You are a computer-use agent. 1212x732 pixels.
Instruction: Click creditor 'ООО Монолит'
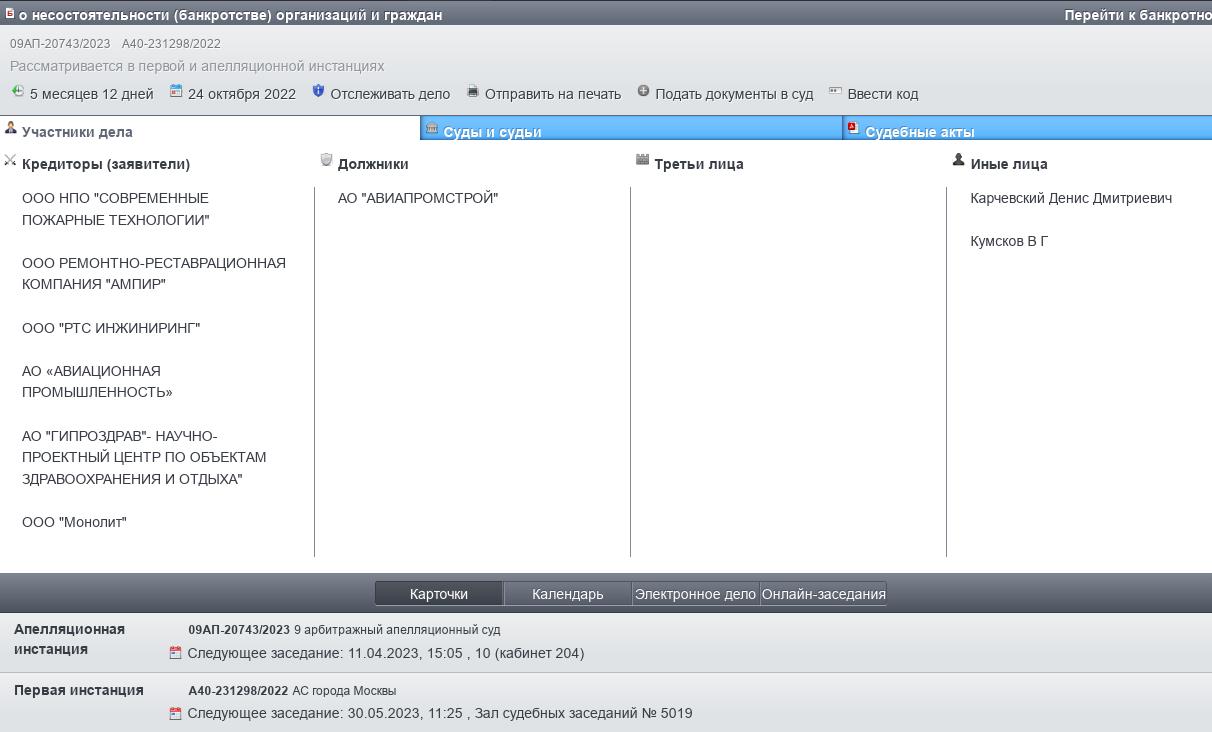(74, 522)
